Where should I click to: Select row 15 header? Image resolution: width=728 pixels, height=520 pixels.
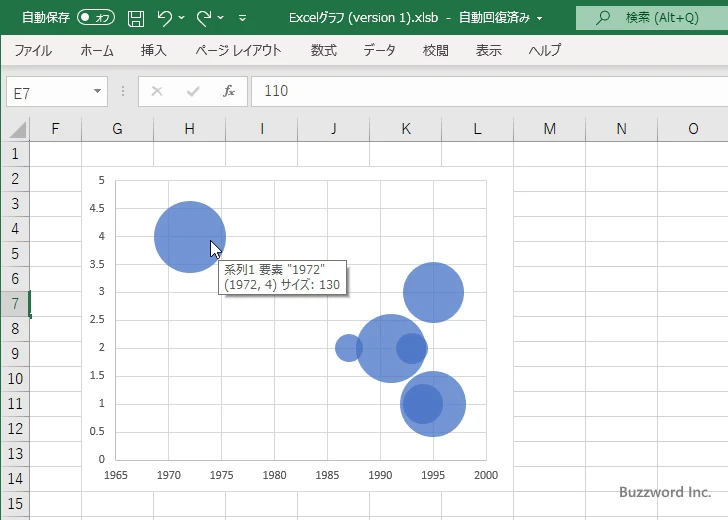15,504
